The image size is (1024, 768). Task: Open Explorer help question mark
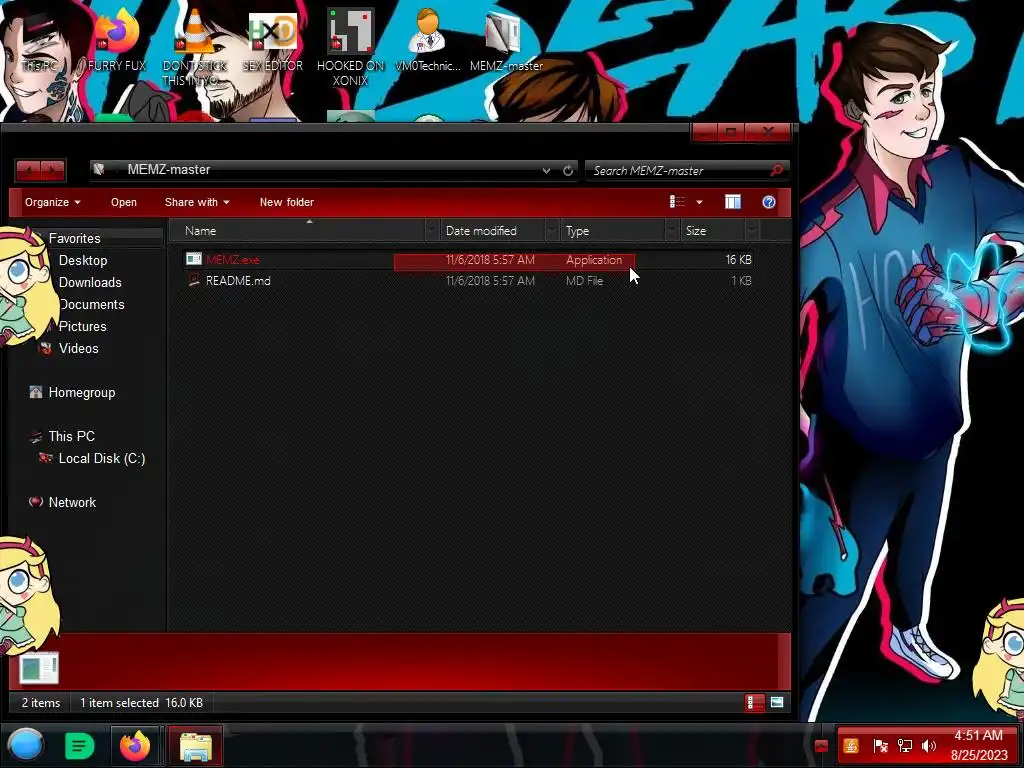(769, 202)
